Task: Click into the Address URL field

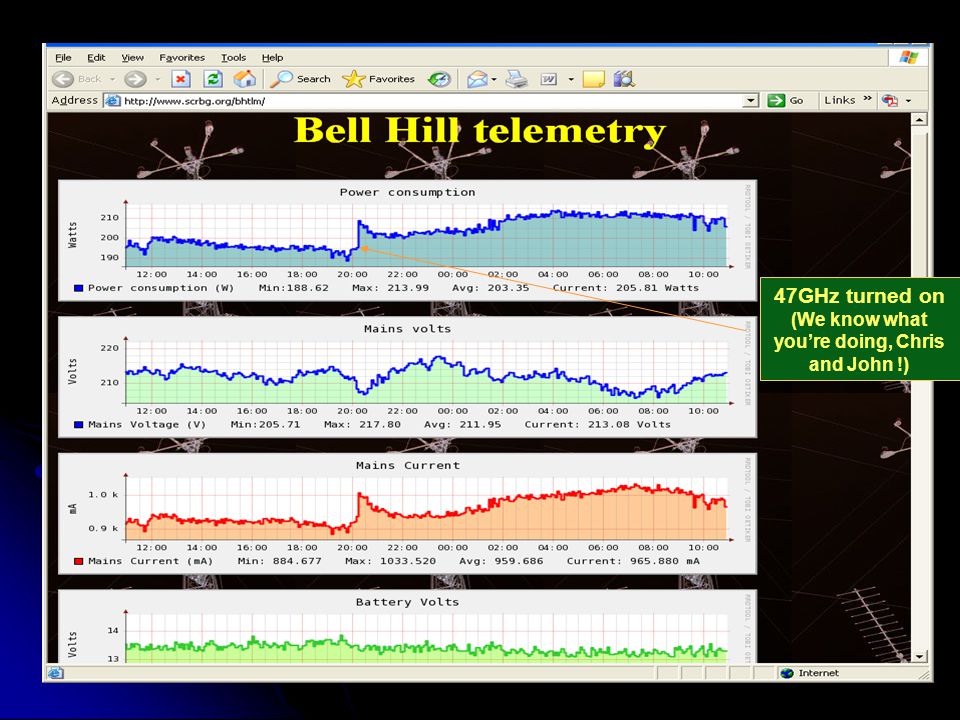Action: point(432,100)
